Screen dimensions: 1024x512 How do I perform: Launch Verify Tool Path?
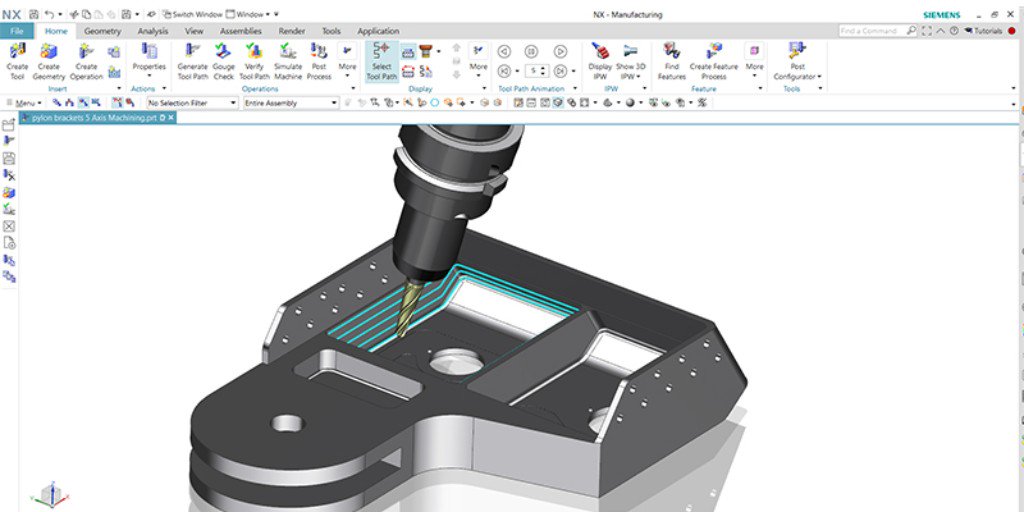click(x=254, y=61)
